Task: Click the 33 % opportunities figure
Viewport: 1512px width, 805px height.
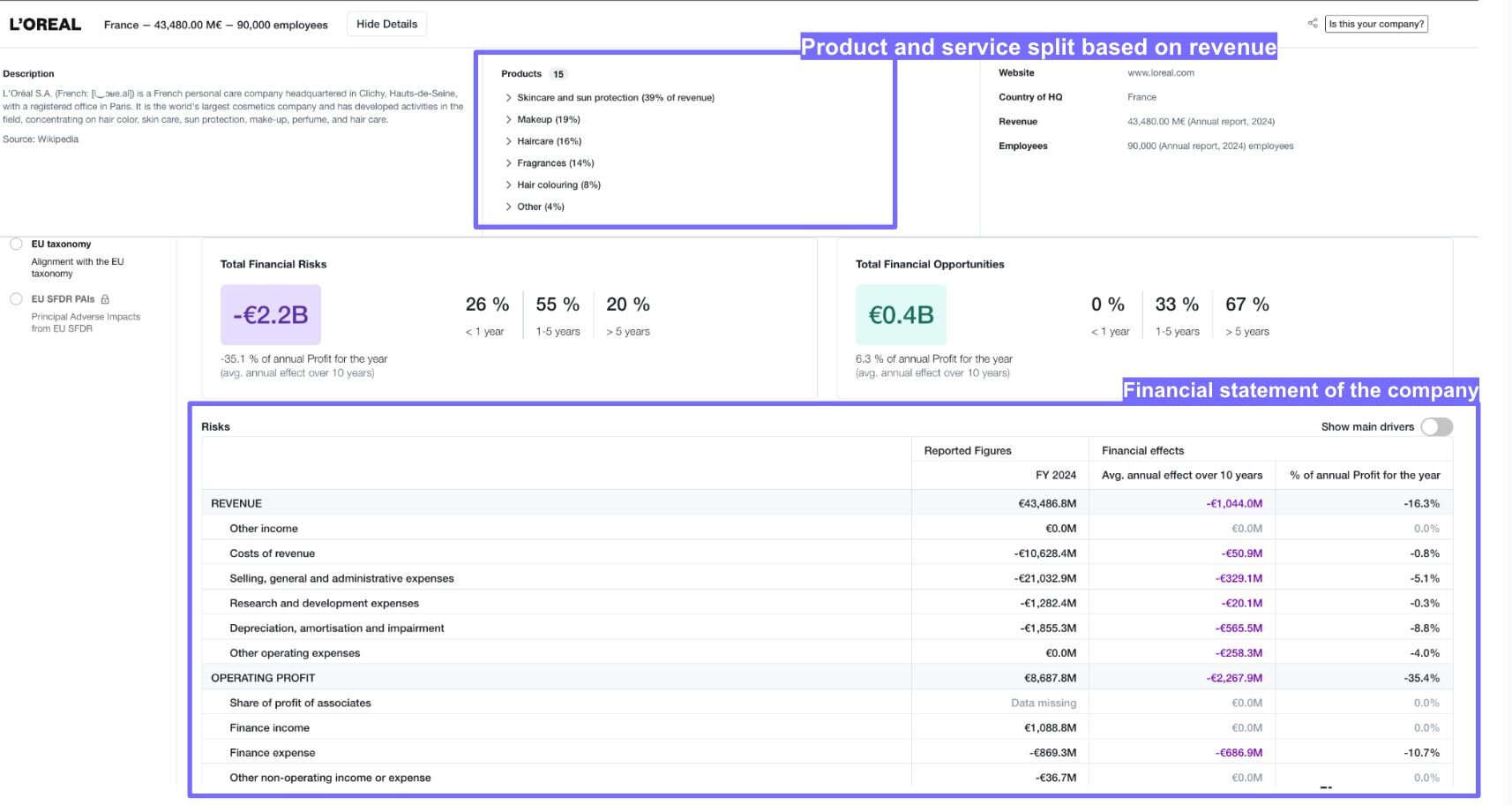Action: [x=1177, y=305]
